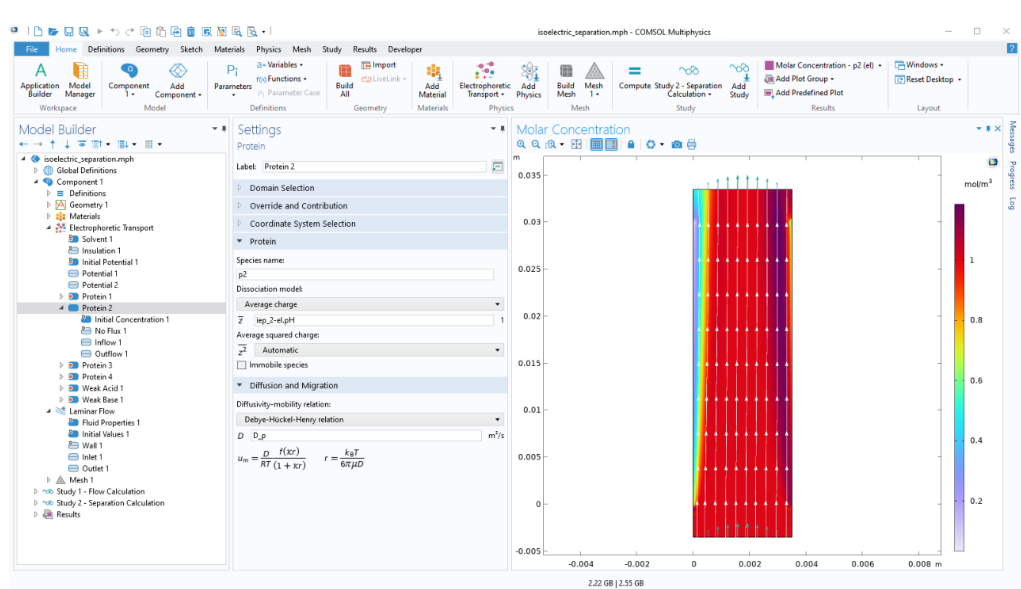Click Zoom Extents in graphics toolbar
The height and width of the screenshot is (589, 1021).
(x=576, y=144)
